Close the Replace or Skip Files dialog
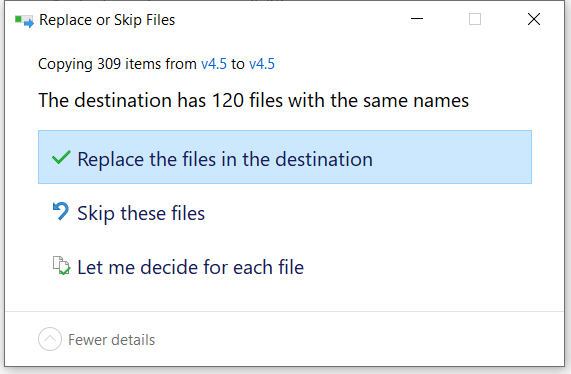Image resolution: width=571 pixels, height=374 pixels. [x=534, y=19]
